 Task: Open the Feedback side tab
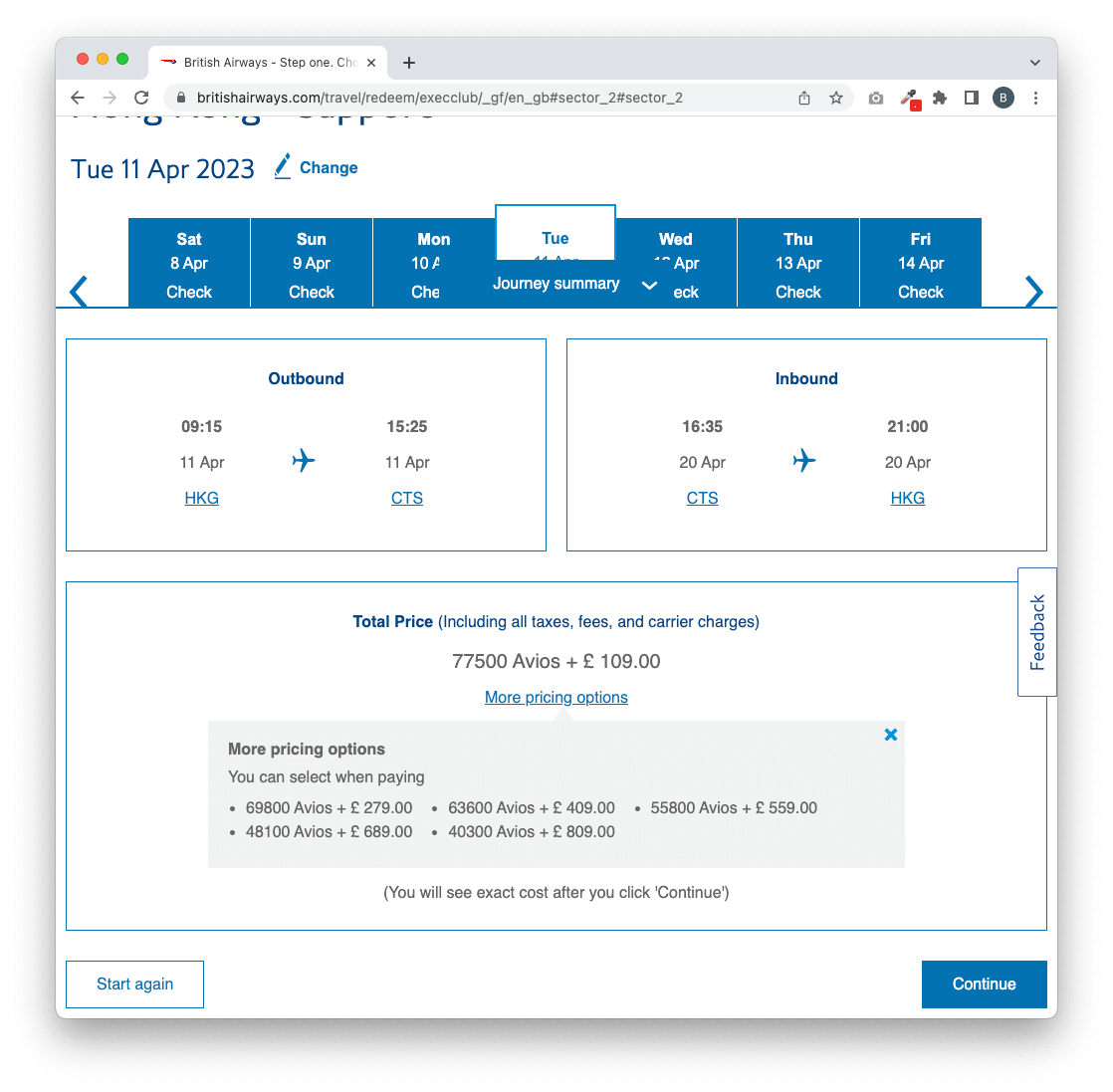(x=1037, y=632)
